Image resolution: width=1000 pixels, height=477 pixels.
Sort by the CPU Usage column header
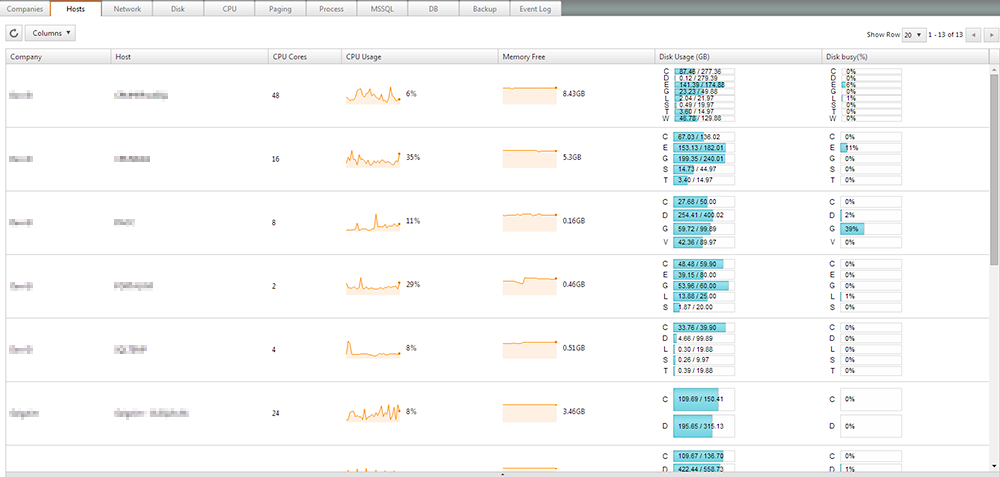coord(420,57)
